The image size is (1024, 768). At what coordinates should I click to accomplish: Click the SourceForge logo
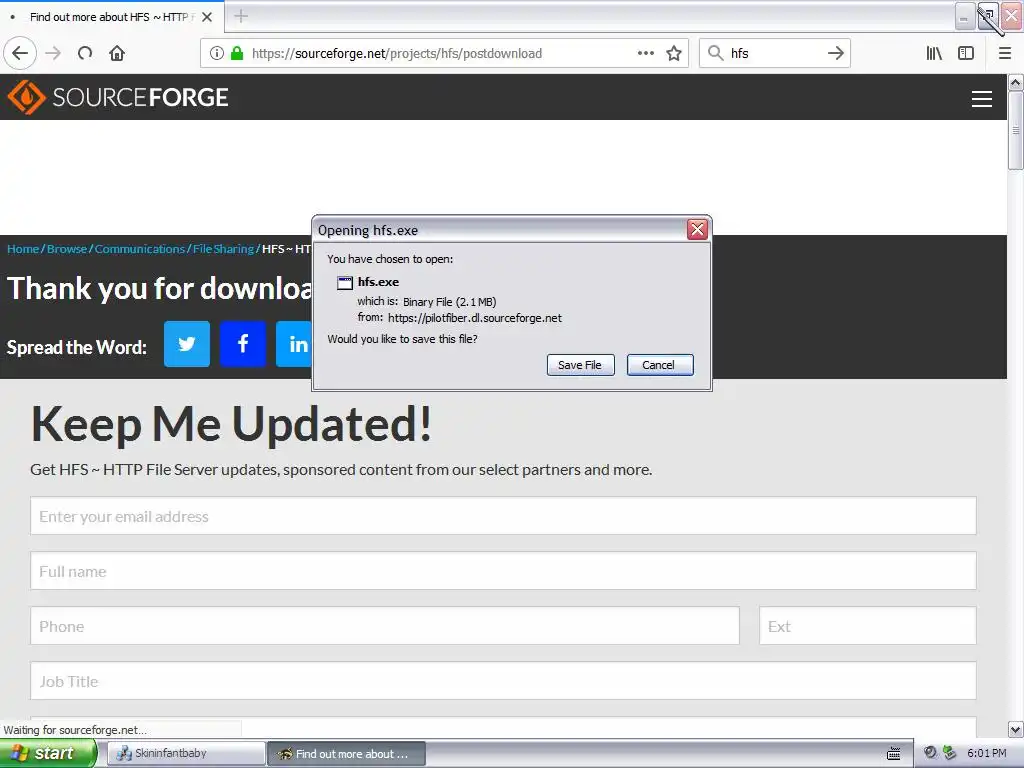pos(118,97)
